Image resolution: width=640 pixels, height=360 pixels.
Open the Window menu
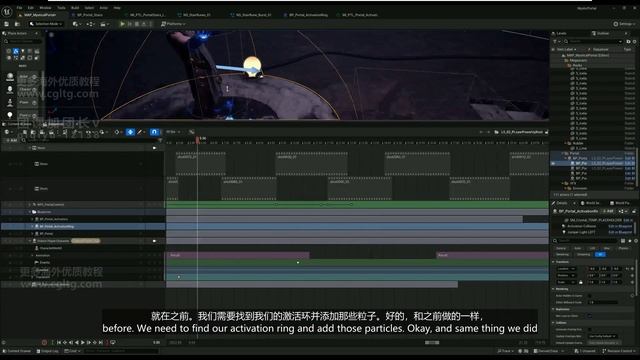click(x=45, y=8)
